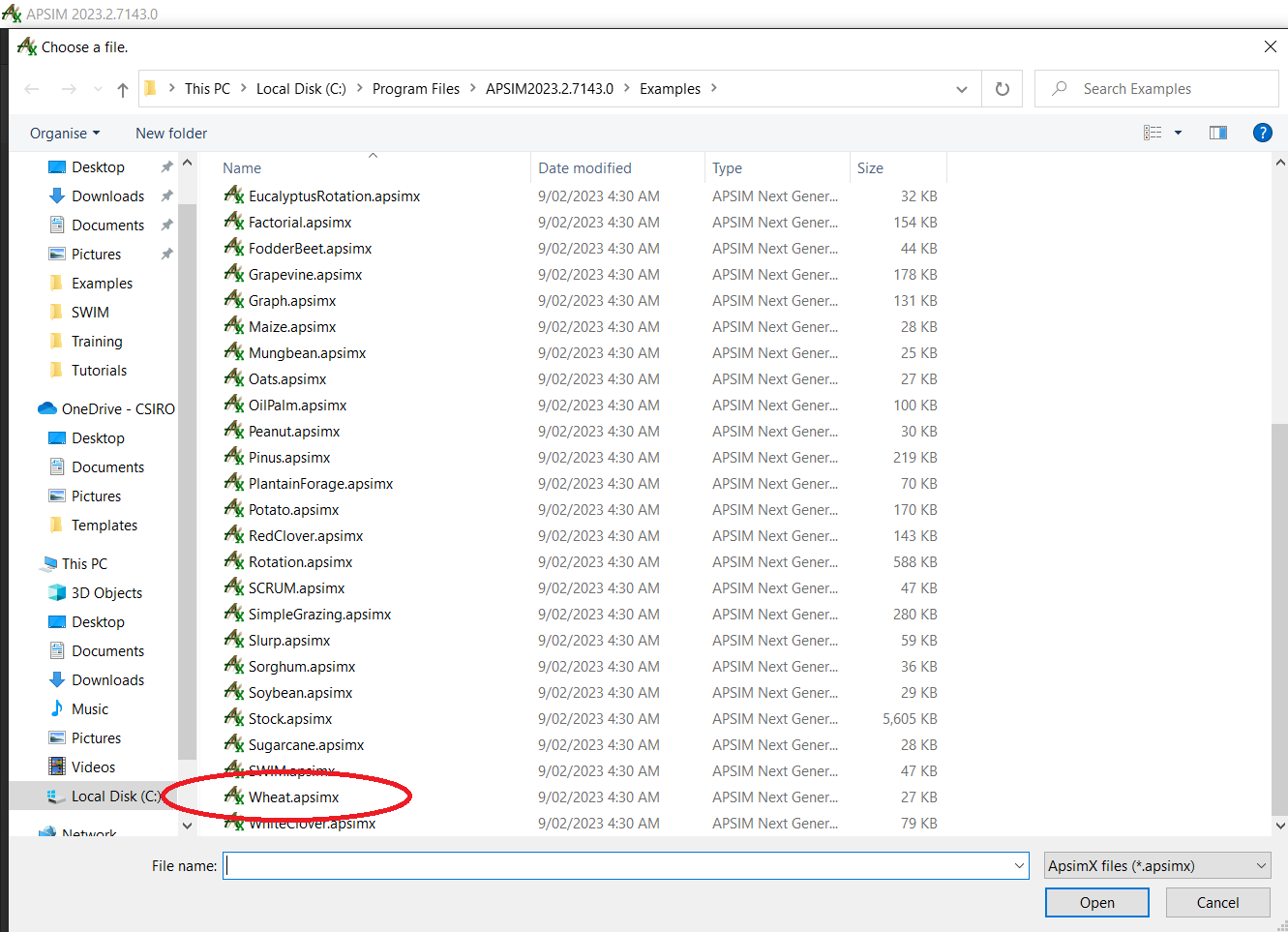Image resolution: width=1288 pixels, height=932 pixels.
Task: Cancel the file chooser dialog
Action: coord(1217,903)
